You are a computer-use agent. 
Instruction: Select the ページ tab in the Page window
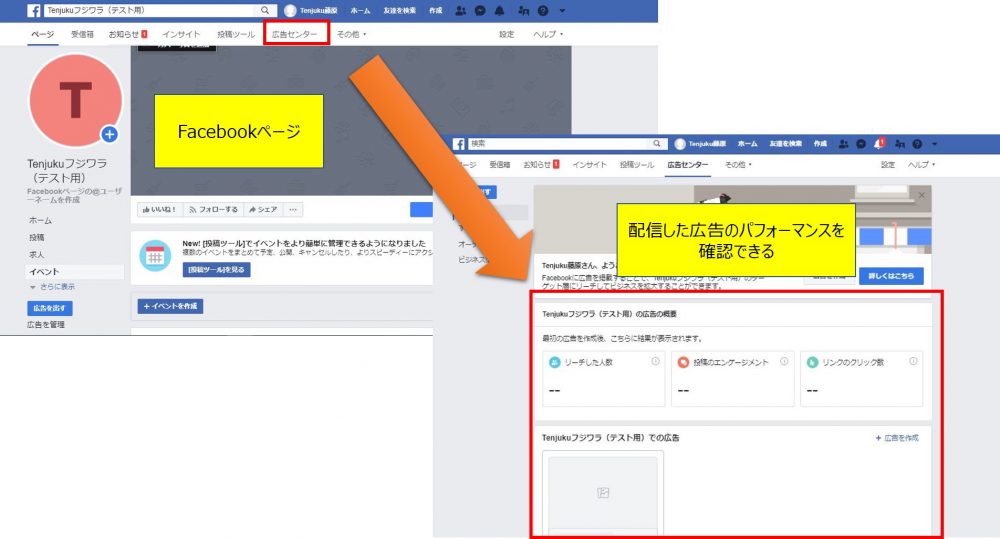pos(43,34)
